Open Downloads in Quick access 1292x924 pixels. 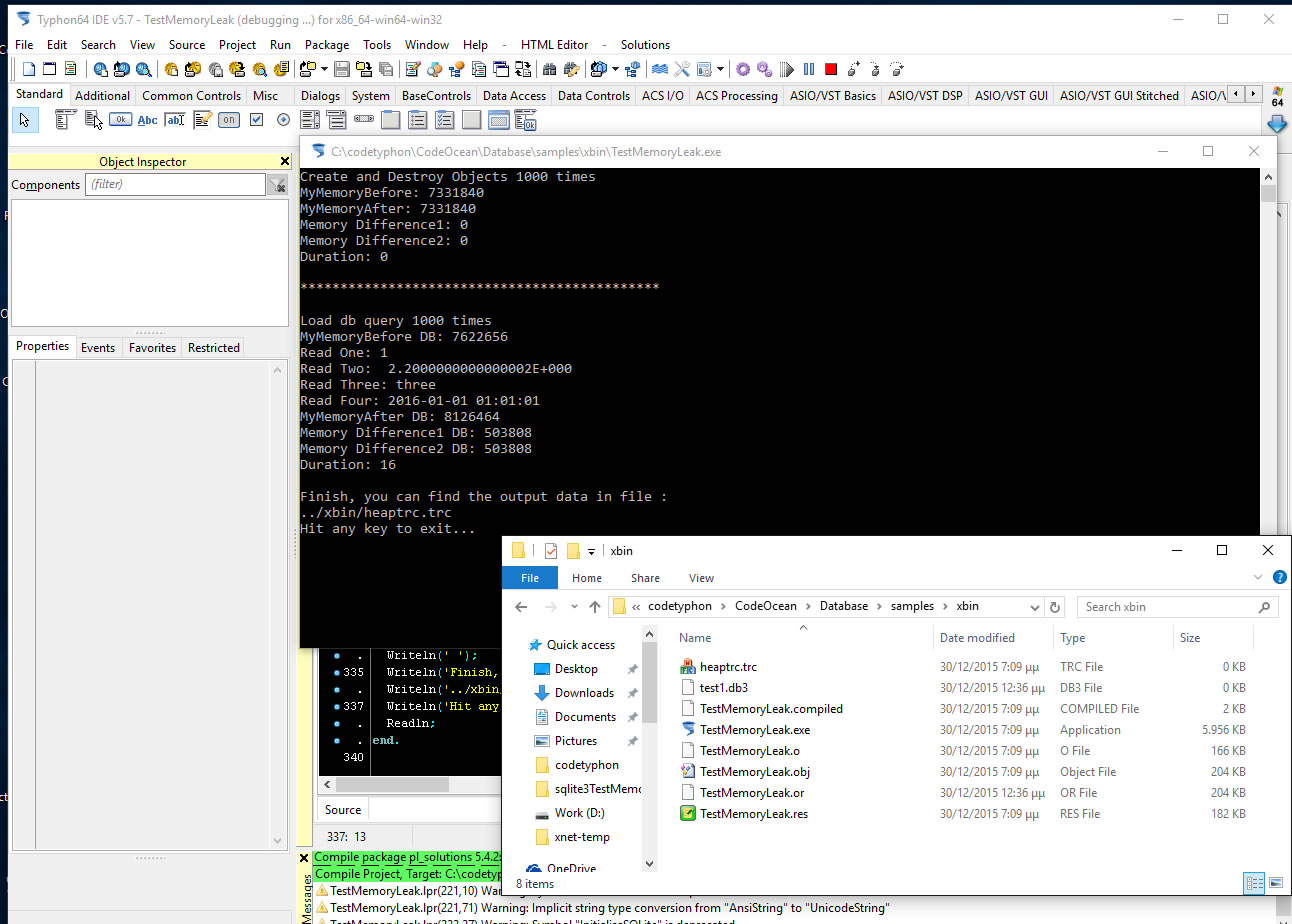click(x=584, y=693)
